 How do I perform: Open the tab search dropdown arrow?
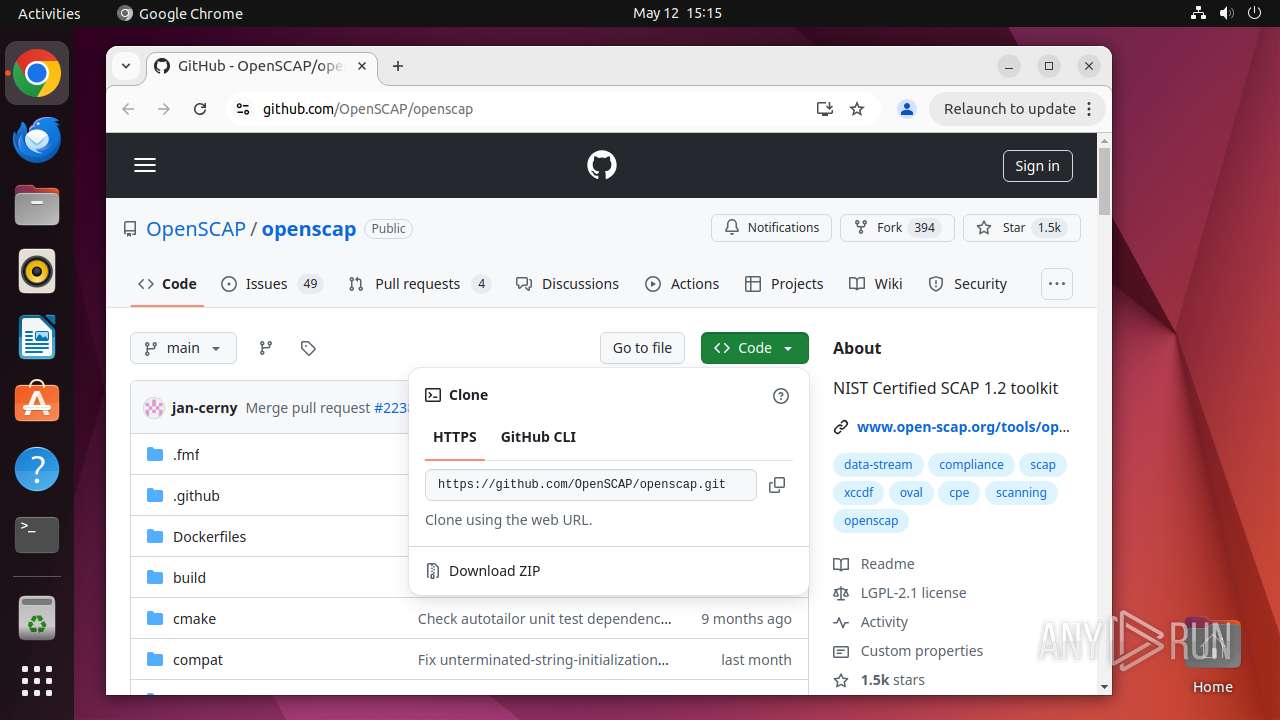point(126,66)
